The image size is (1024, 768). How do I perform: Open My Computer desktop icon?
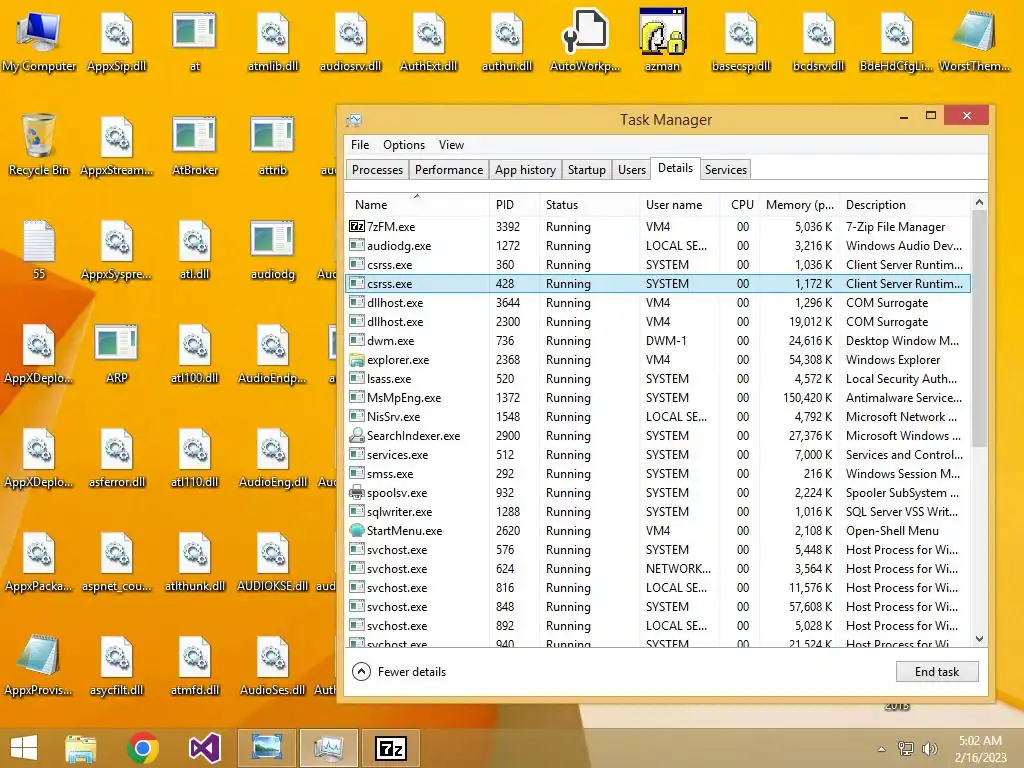point(39,40)
